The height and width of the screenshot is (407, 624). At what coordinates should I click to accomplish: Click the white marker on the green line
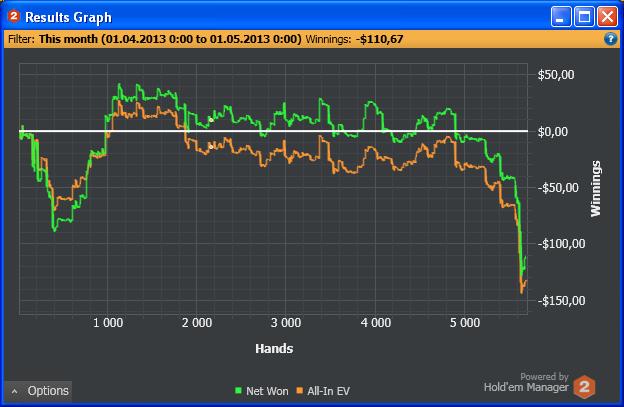click(211, 120)
